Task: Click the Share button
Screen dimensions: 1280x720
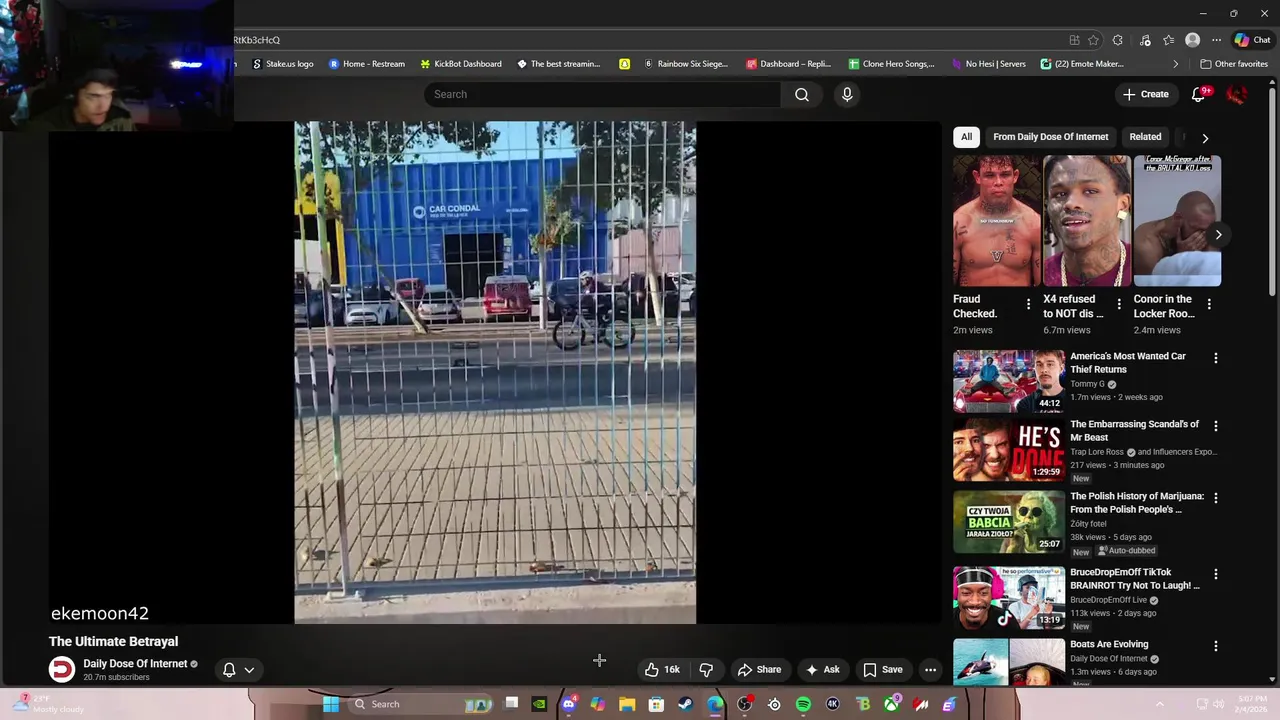Action: click(758, 670)
